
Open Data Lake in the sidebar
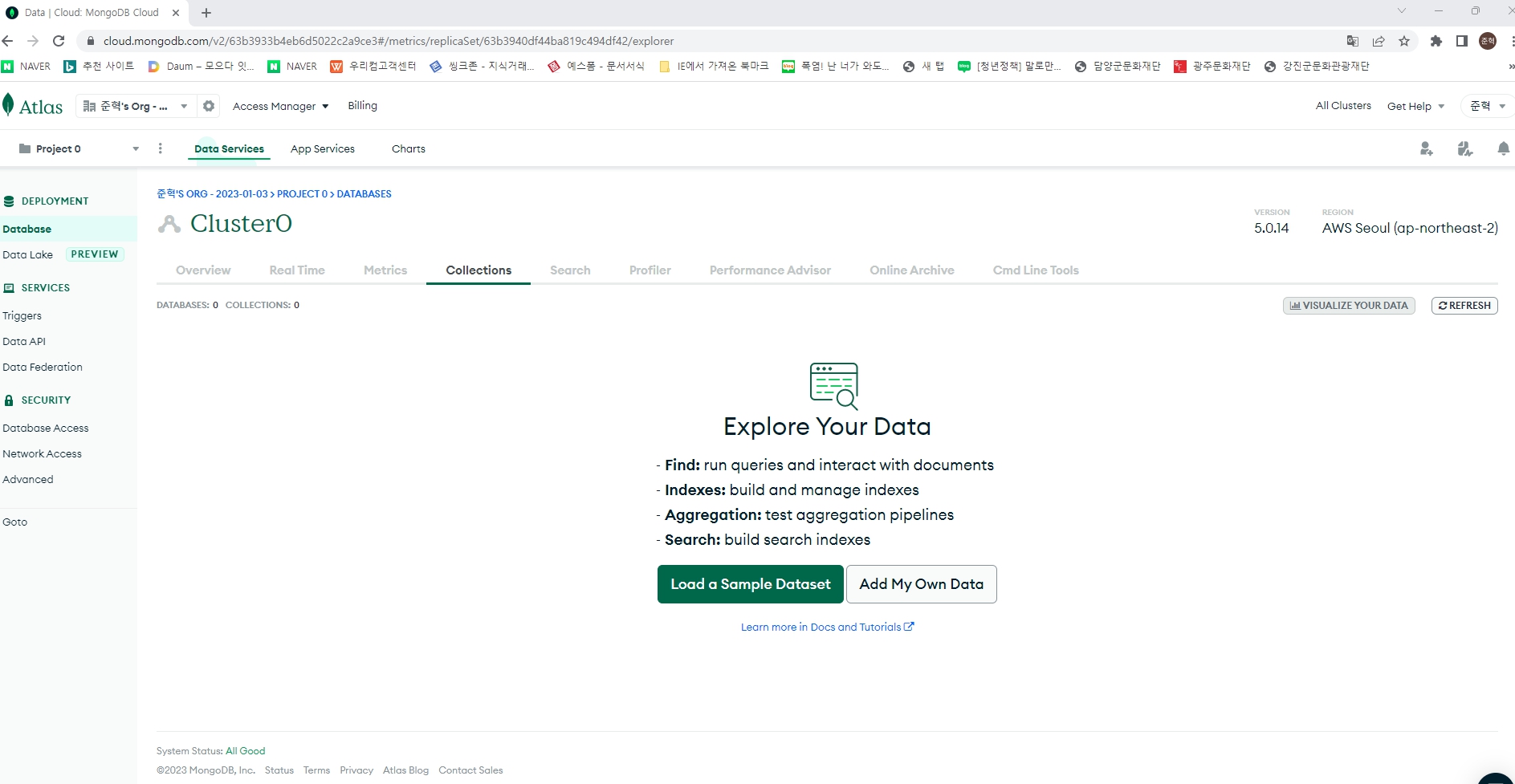(27, 254)
